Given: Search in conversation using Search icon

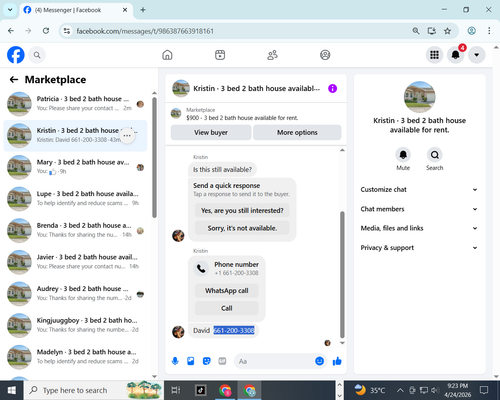Looking at the screenshot, I should (x=435, y=155).
